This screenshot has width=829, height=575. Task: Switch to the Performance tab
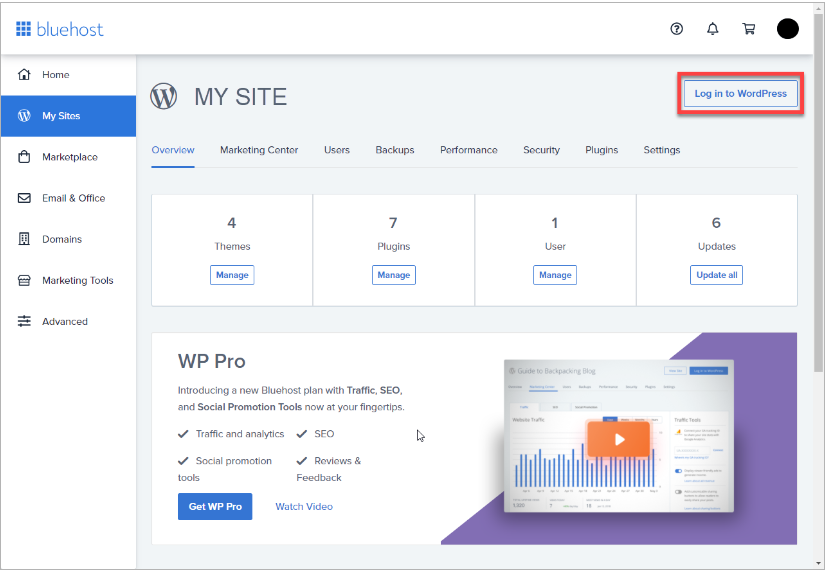(469, 150)
